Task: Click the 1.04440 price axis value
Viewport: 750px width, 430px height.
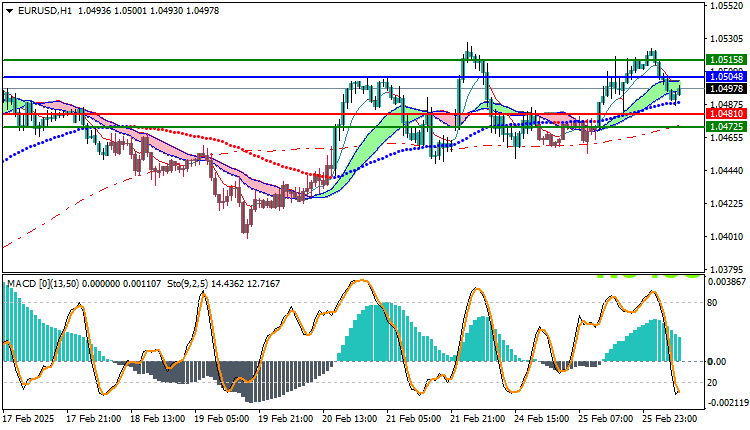Action: 727,171
